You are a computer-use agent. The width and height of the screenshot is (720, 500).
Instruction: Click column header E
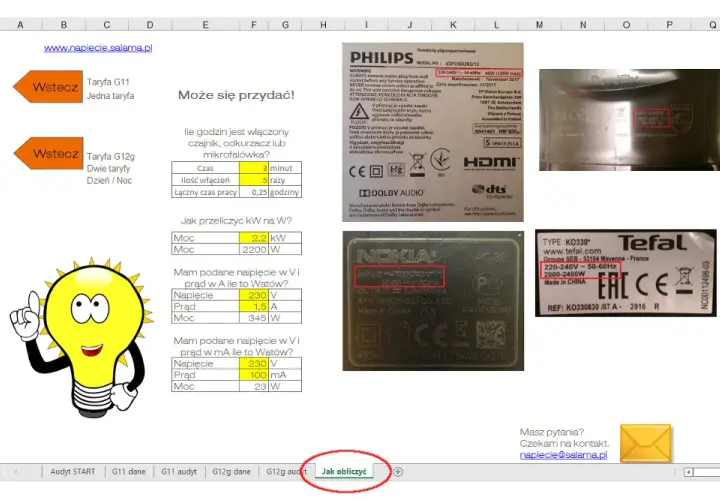tap(205, 25)
